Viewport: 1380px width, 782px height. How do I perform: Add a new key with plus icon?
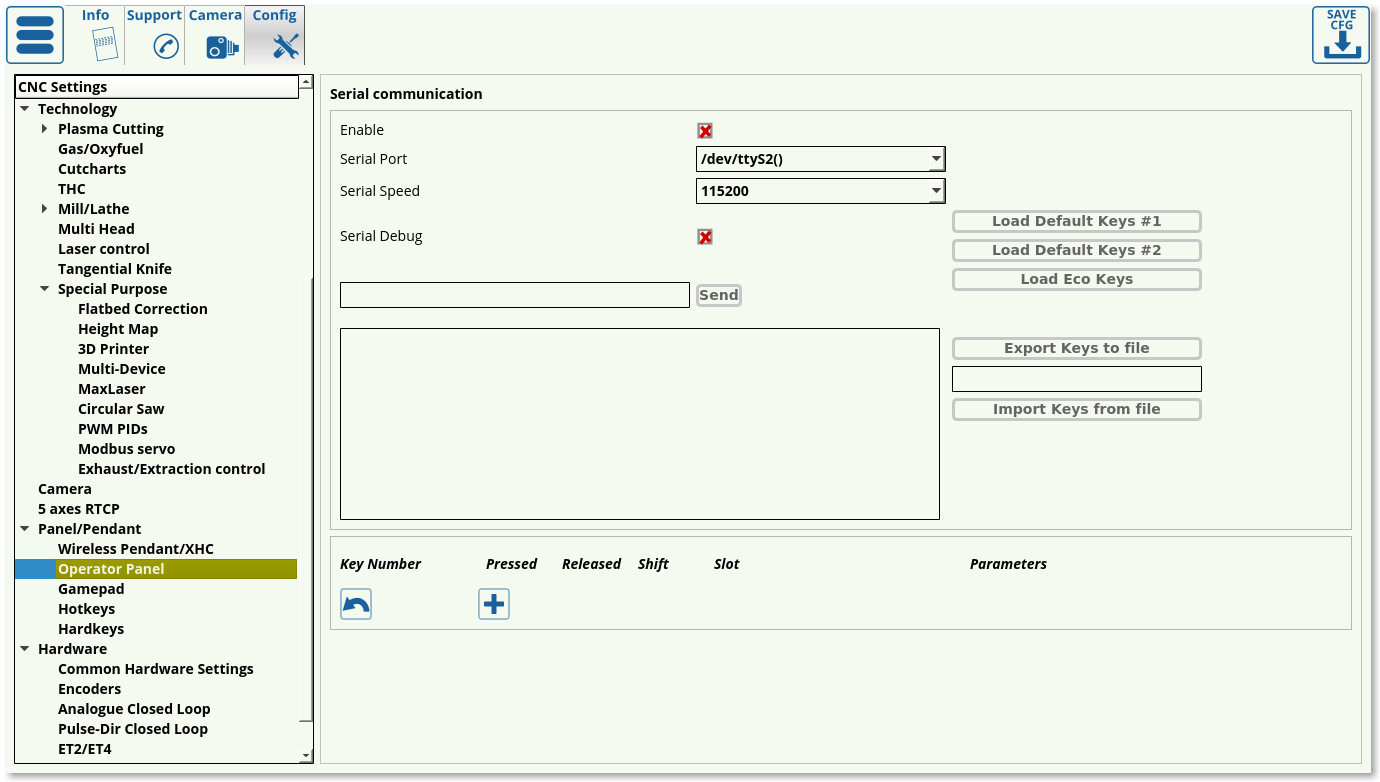click(x=494, y=604)
